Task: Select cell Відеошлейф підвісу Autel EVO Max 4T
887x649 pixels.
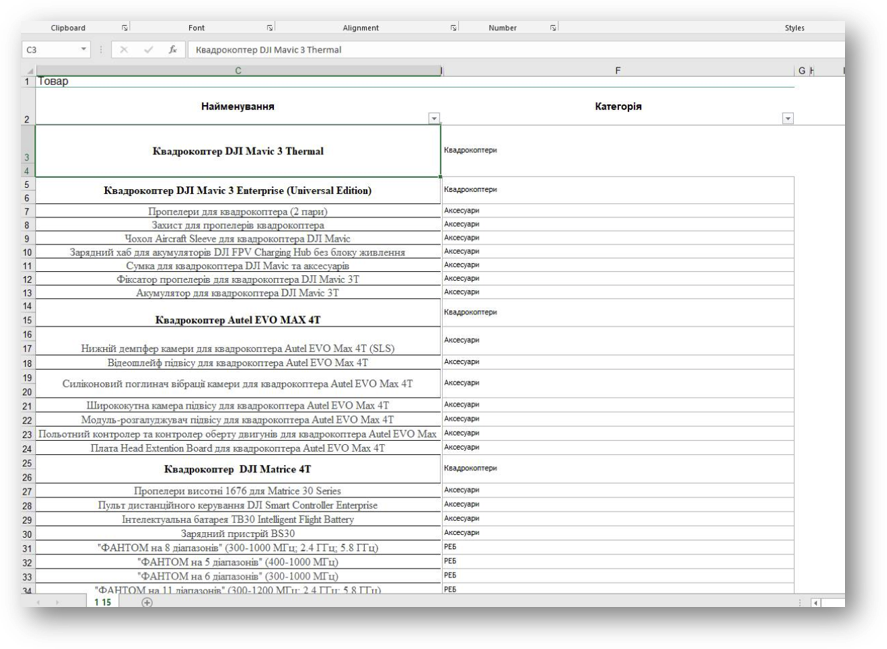Action: pos(238,363)
